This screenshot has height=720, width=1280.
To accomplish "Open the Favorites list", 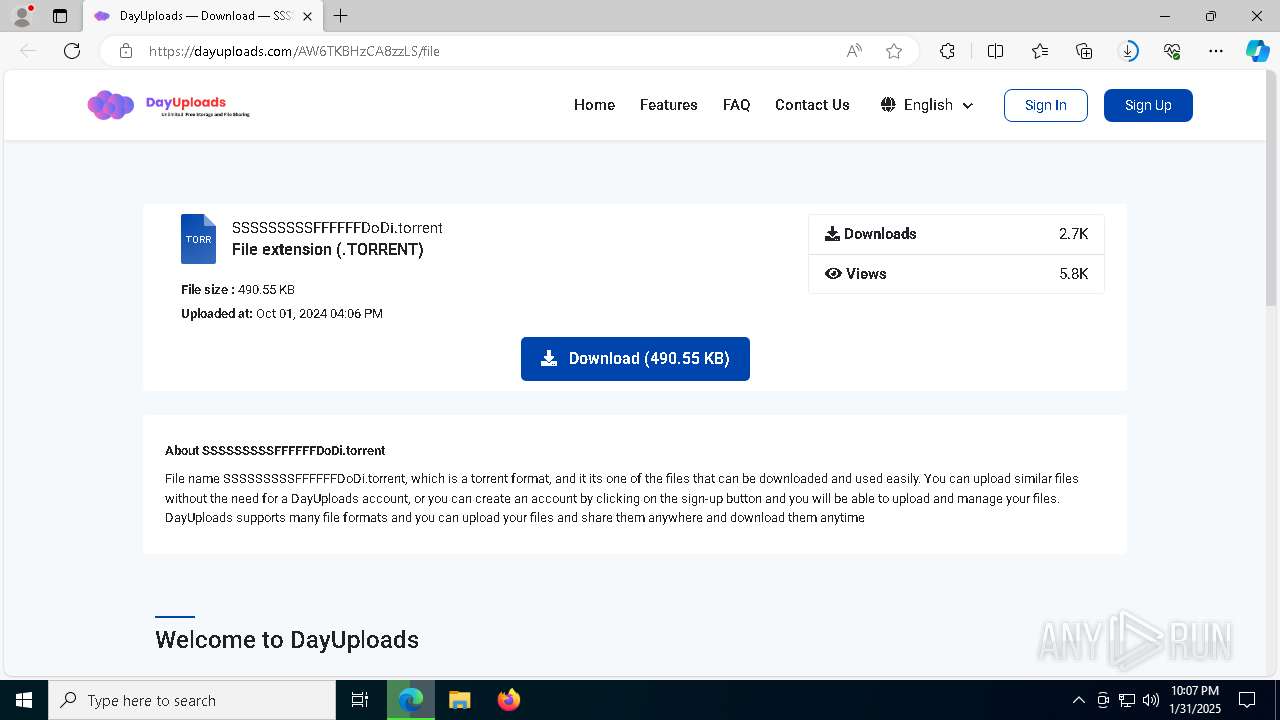I will (x=1040, y=51).
